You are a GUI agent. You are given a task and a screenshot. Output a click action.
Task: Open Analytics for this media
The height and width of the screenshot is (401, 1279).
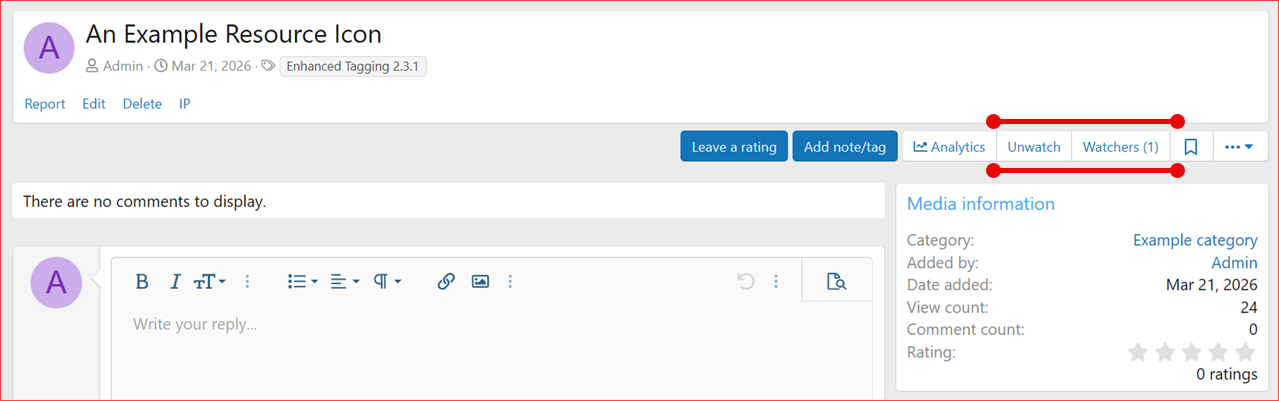pos(949,147)
